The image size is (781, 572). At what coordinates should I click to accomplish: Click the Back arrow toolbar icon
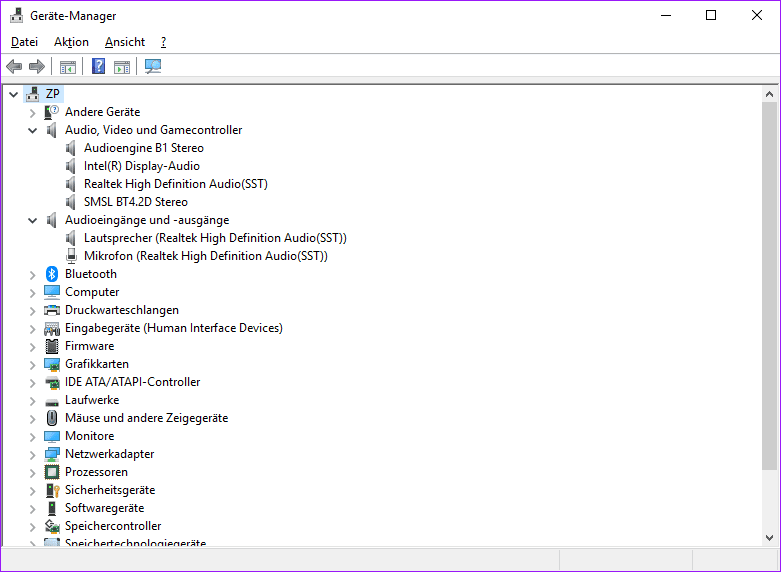14,66
